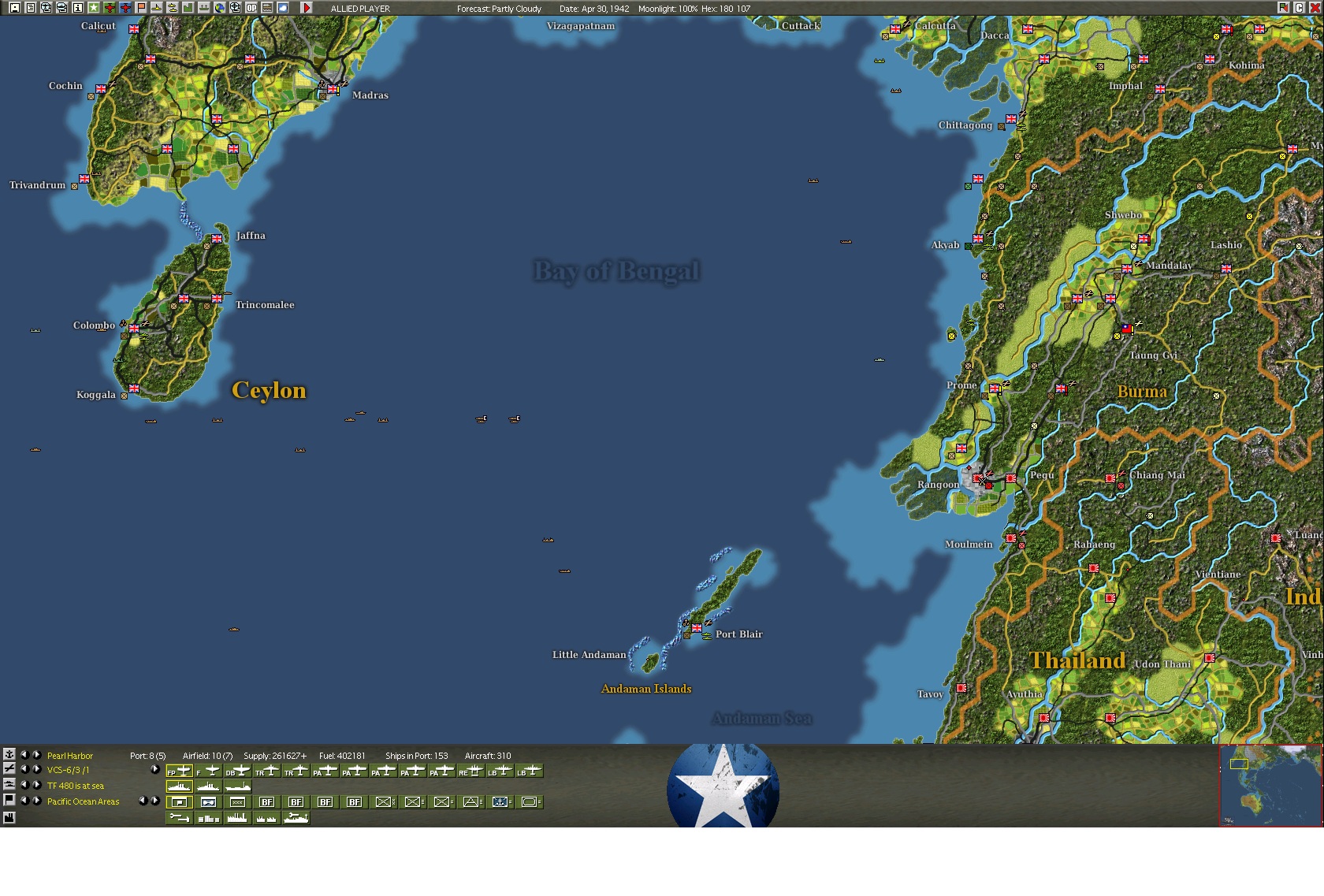Select the RE recon unit icon
This screenshot has height=896, width=1324.
click(471, 771)
